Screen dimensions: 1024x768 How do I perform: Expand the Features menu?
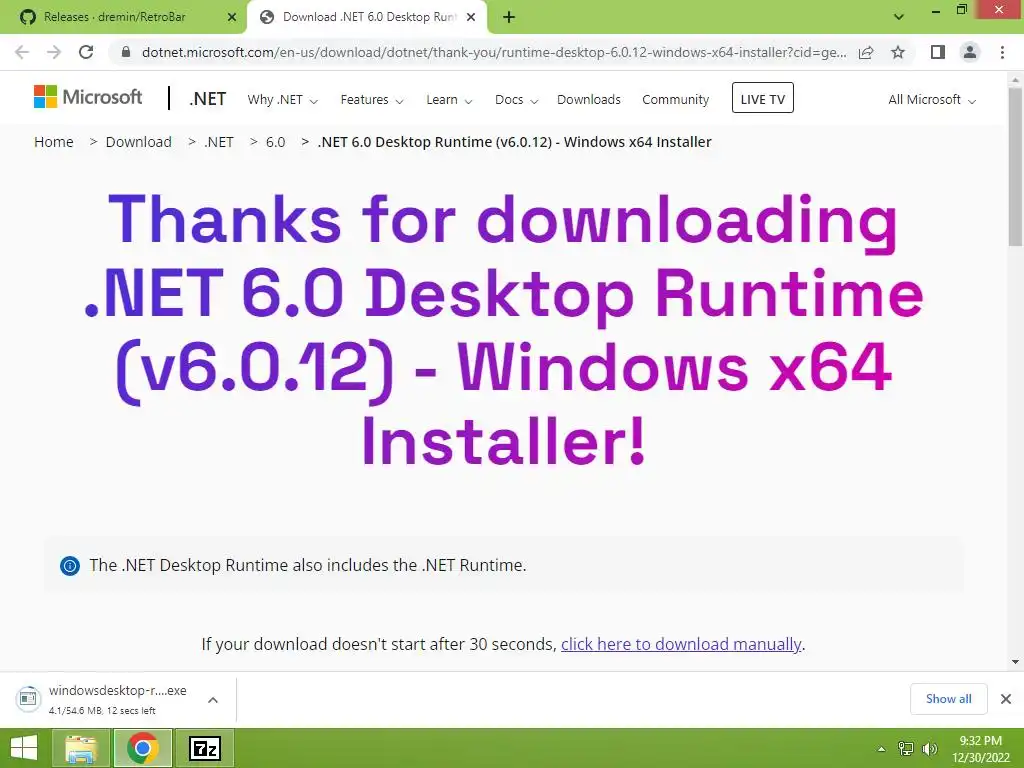point(372,100)
